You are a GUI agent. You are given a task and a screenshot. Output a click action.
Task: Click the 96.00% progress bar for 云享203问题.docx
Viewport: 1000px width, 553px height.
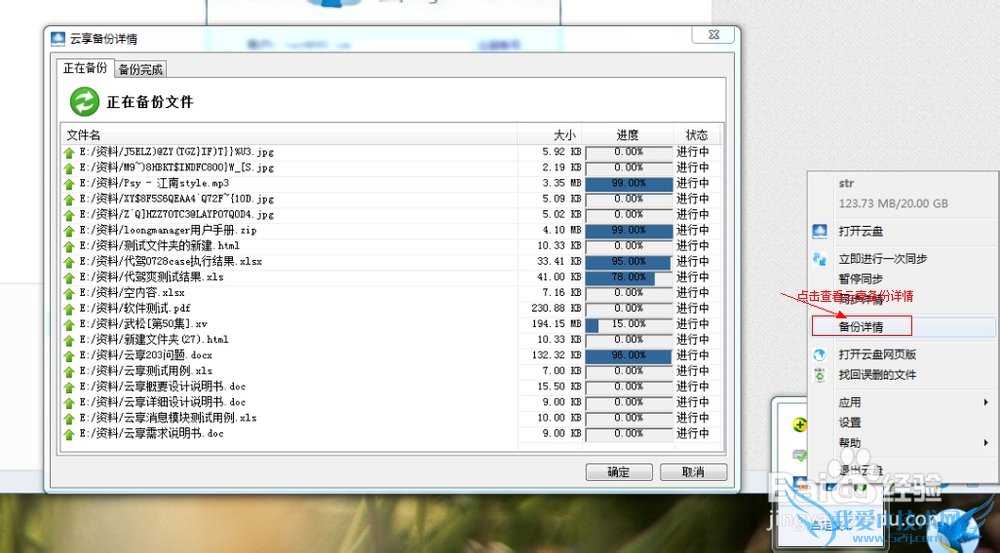[629, 356]
